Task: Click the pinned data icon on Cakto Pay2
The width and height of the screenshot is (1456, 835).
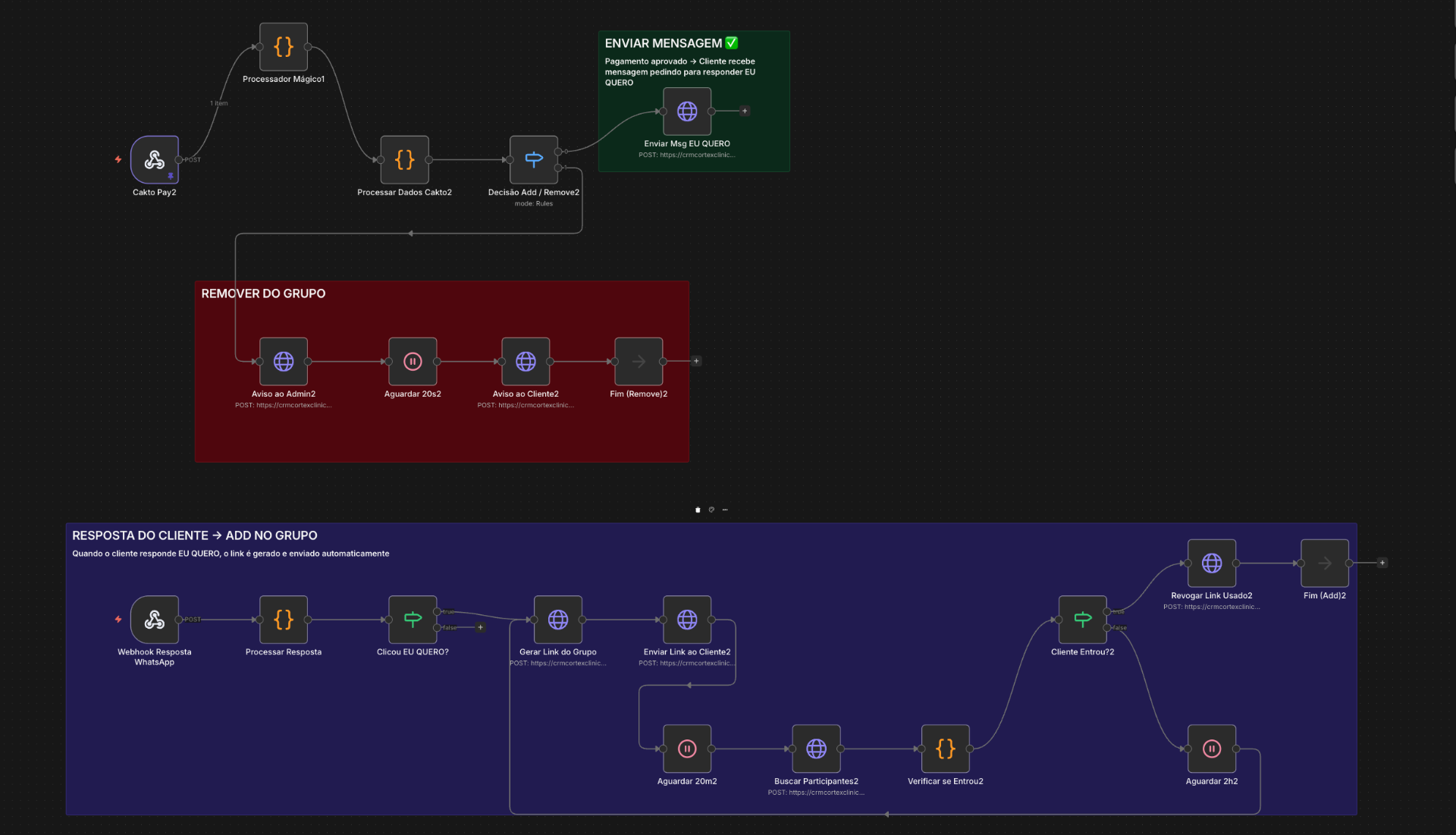Action: point(171,176)
